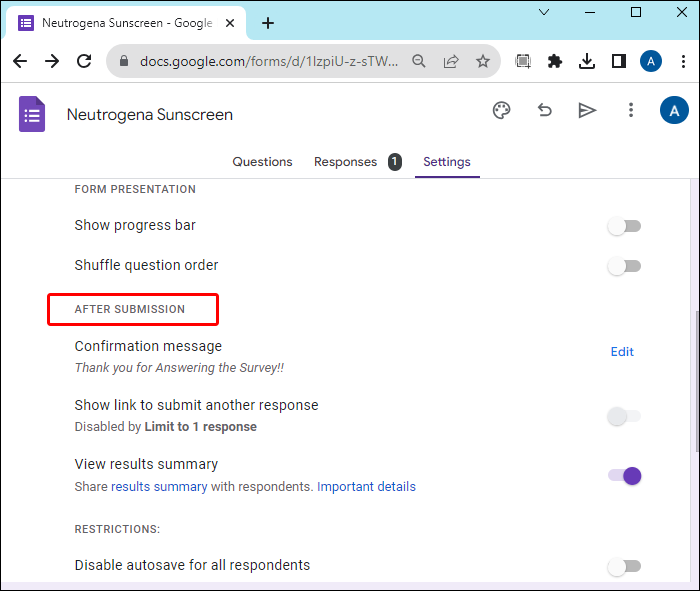This screenshot has height=591, width=700.
Task: Enable the Show progress bar toggle
Action: point(624,226)
